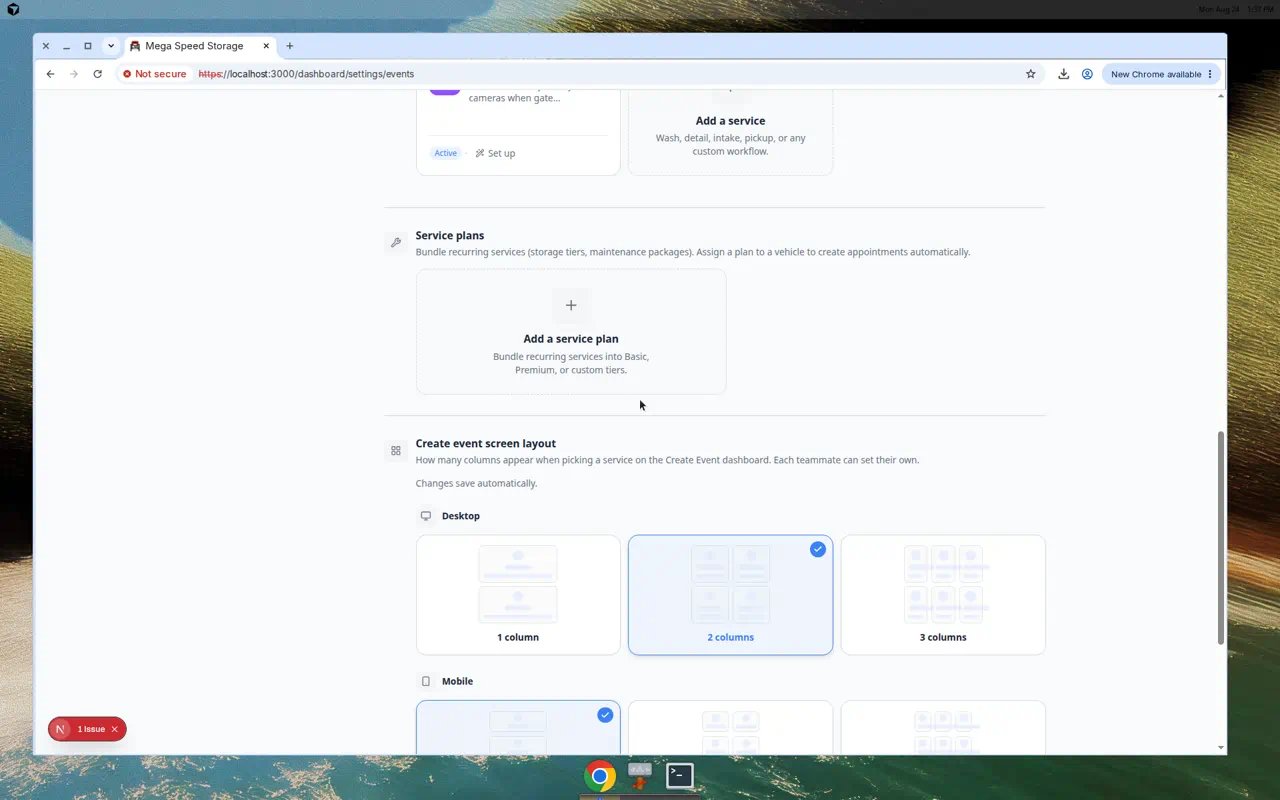Open Chrome from the taskbar dock
The image size is (1280, 800).
(600, 776)
